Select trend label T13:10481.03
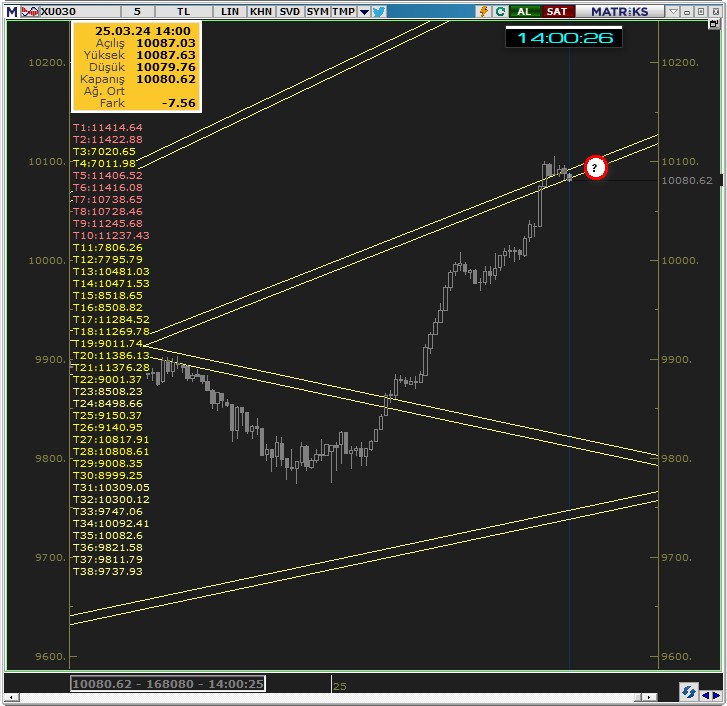Image resolution: width=727 pixels, height=706 pixels. click(x=111, y=272)
